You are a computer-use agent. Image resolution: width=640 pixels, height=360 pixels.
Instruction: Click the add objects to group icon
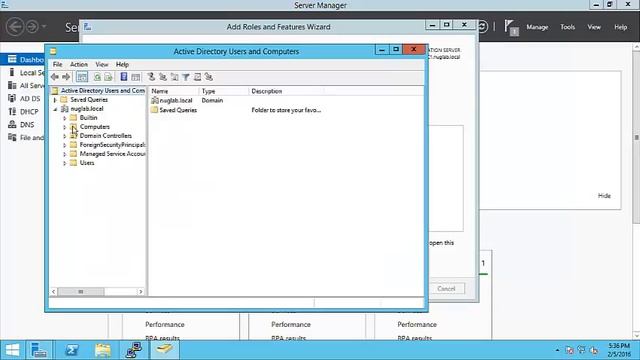point(209,77)
